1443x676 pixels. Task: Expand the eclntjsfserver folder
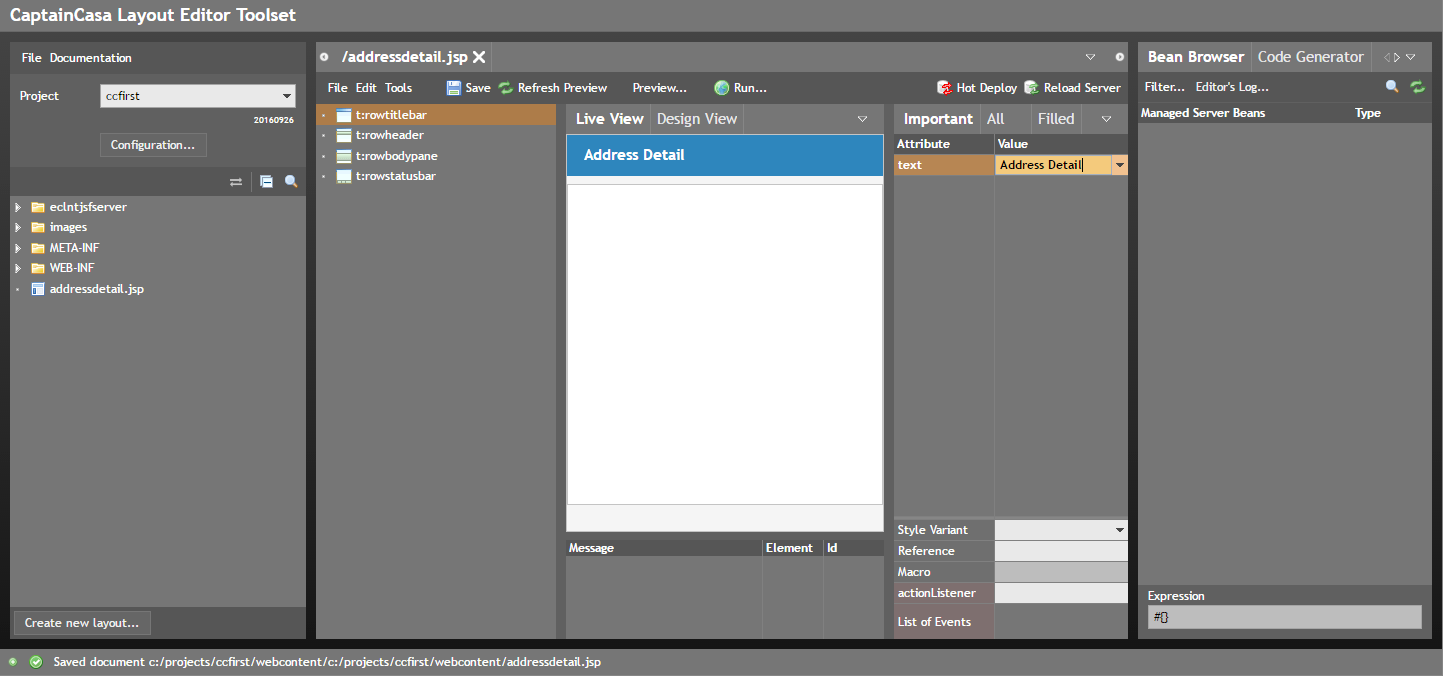(17, 207)
